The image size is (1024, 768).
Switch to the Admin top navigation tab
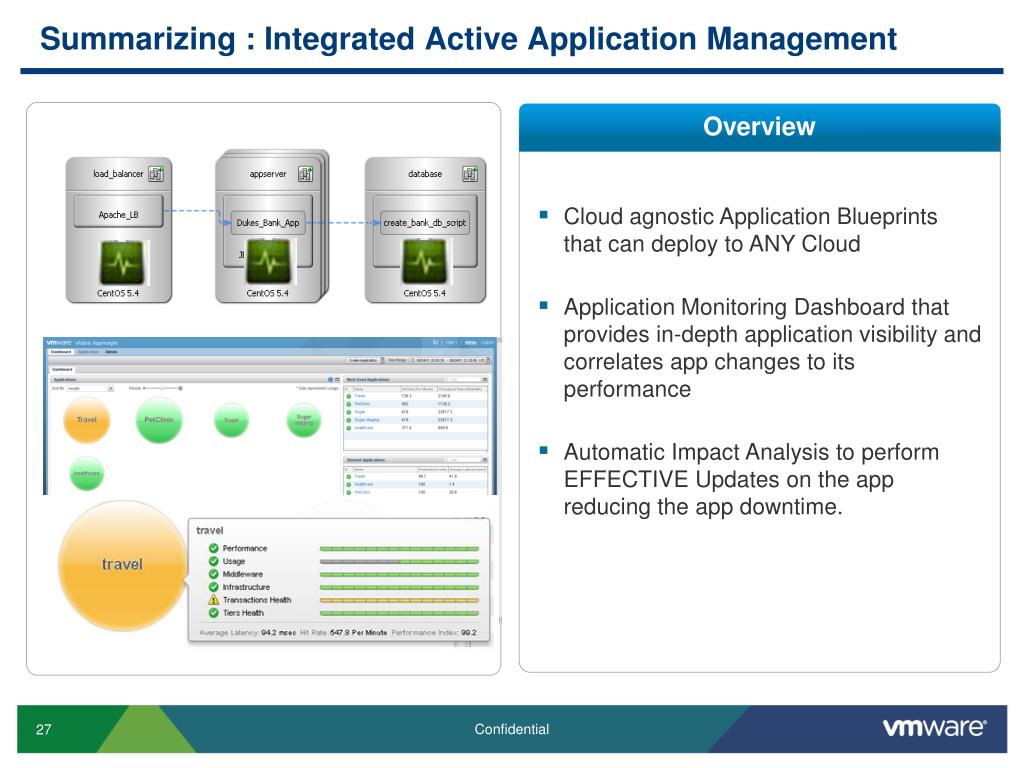coord(111,352)
